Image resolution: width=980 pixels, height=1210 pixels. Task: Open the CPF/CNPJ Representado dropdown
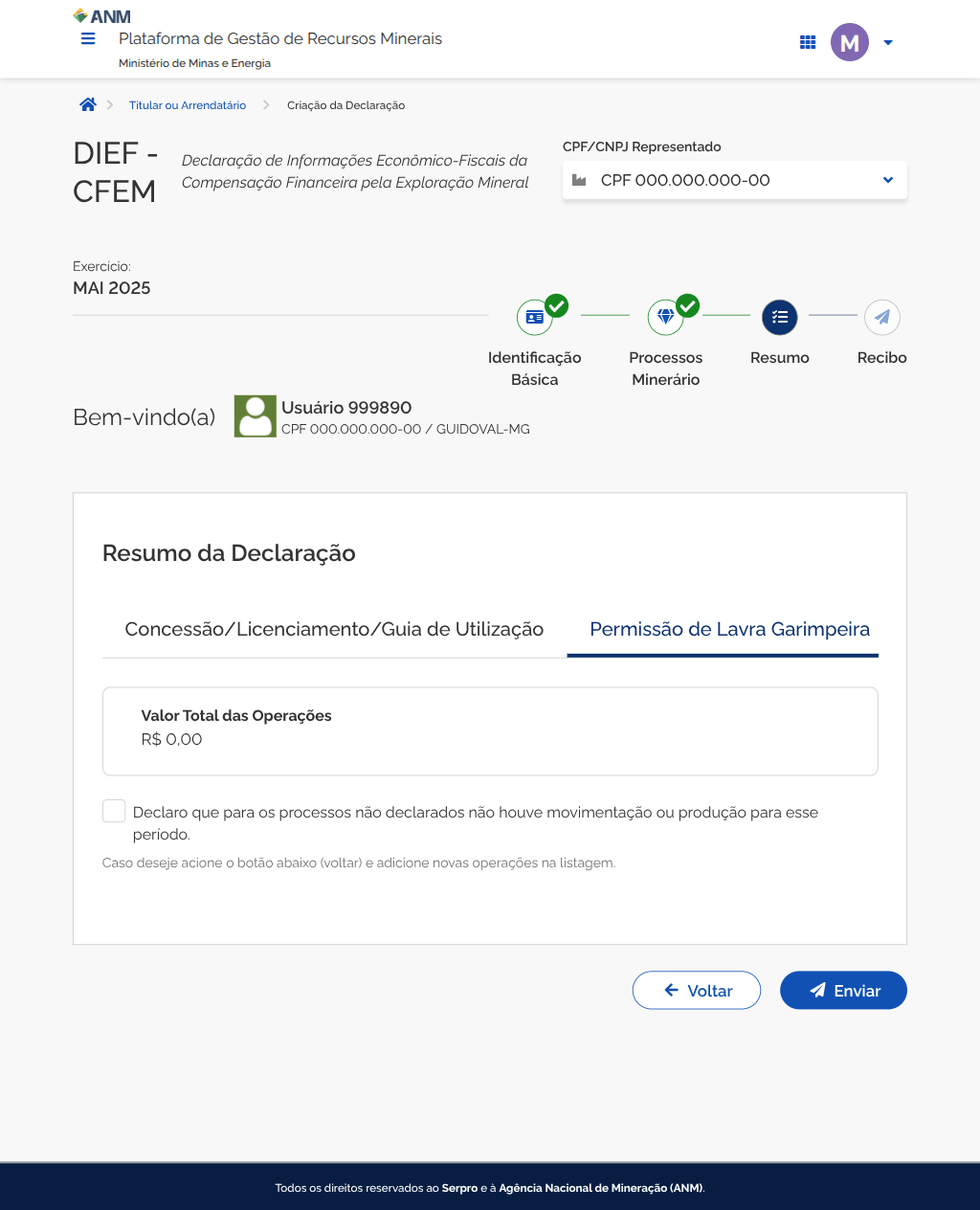(734, 180)
